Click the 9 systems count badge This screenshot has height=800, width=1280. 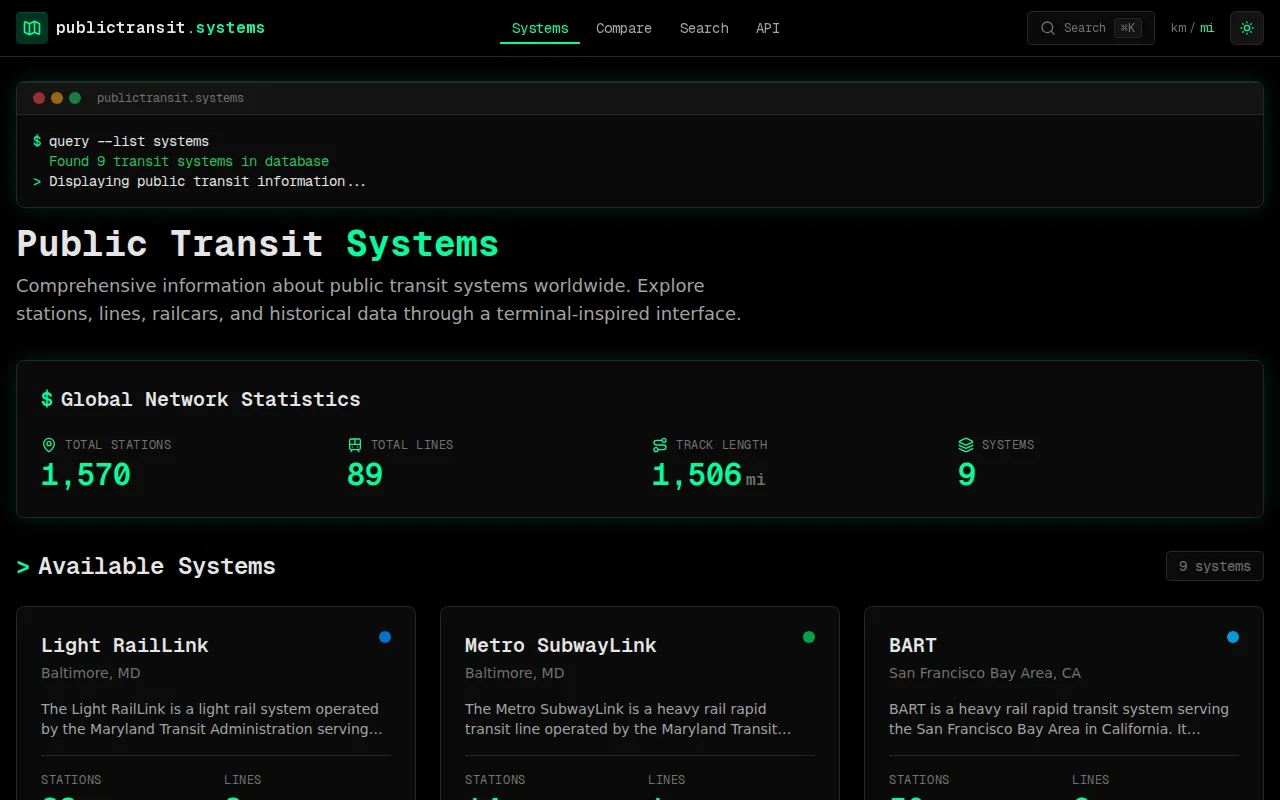[1215, 566]
